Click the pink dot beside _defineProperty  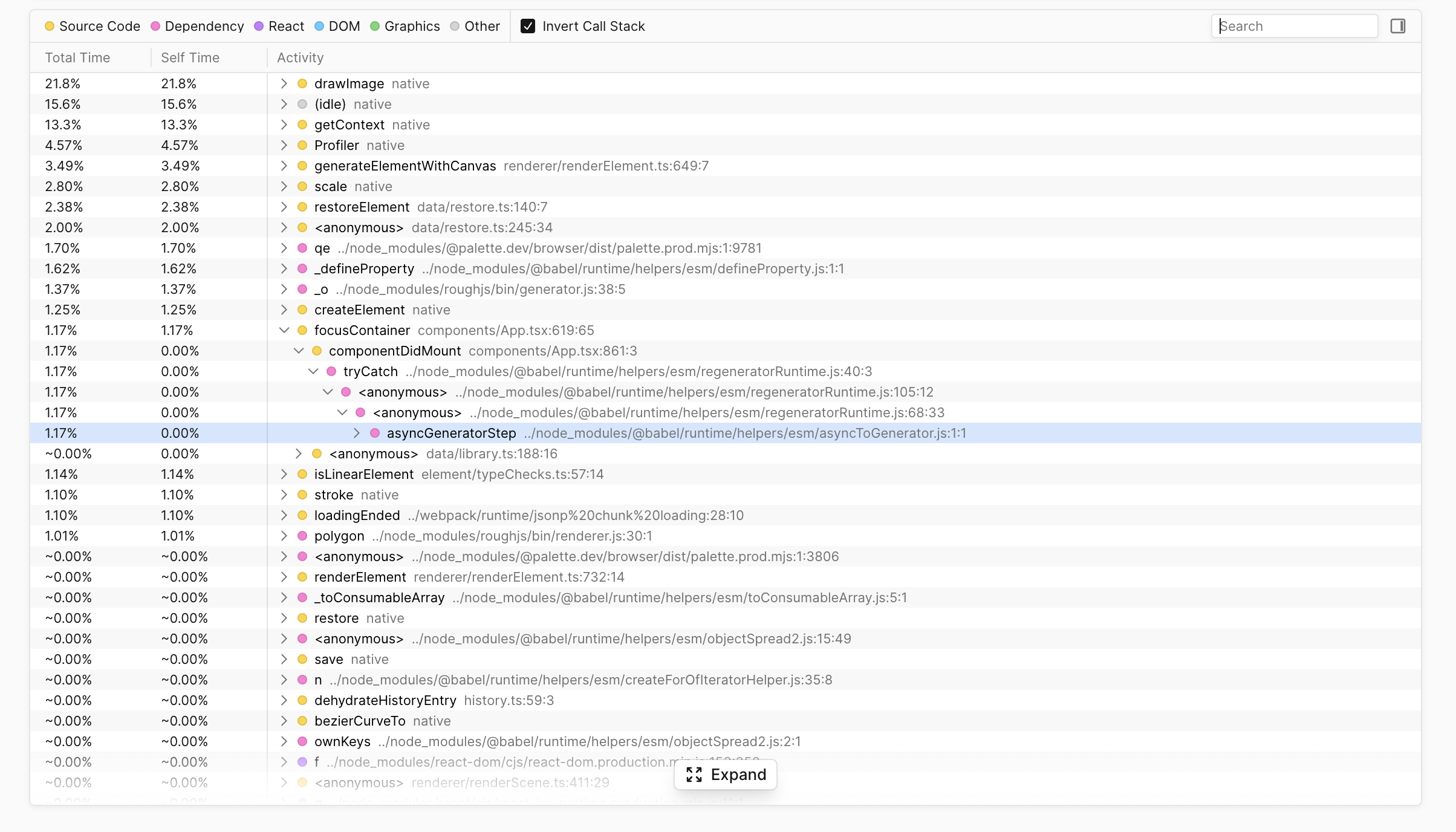click(302, 268)
